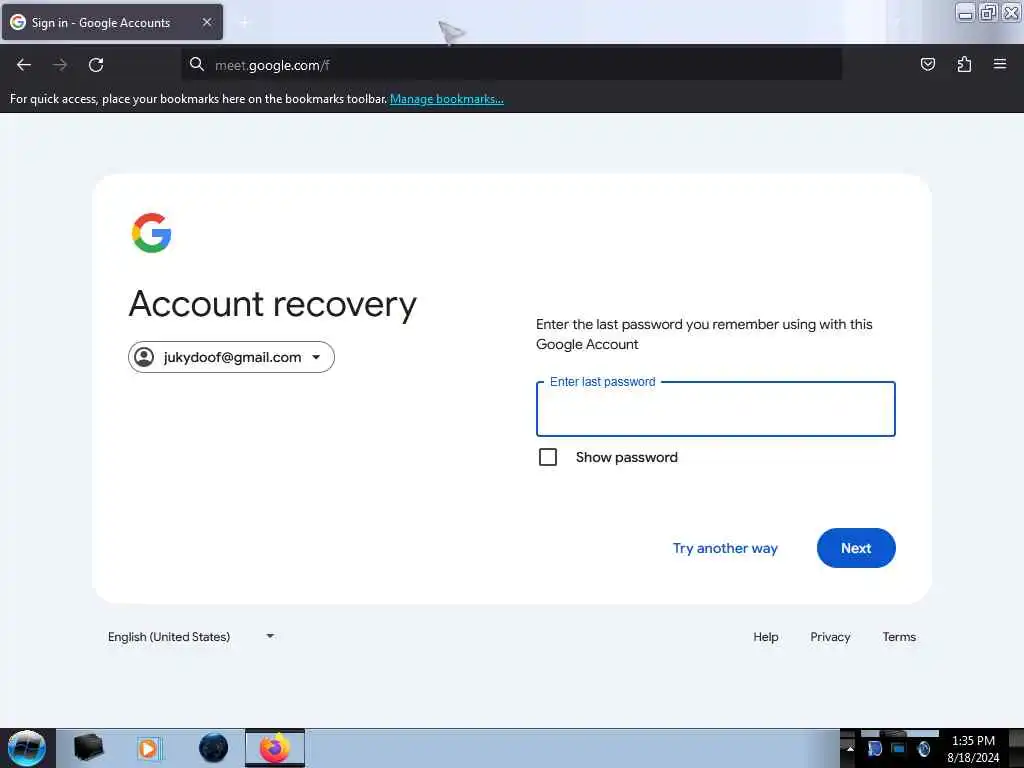Open the dark globe app in taskbar
This screenshot has height=768, width=1024.
[x=214, y=748]
